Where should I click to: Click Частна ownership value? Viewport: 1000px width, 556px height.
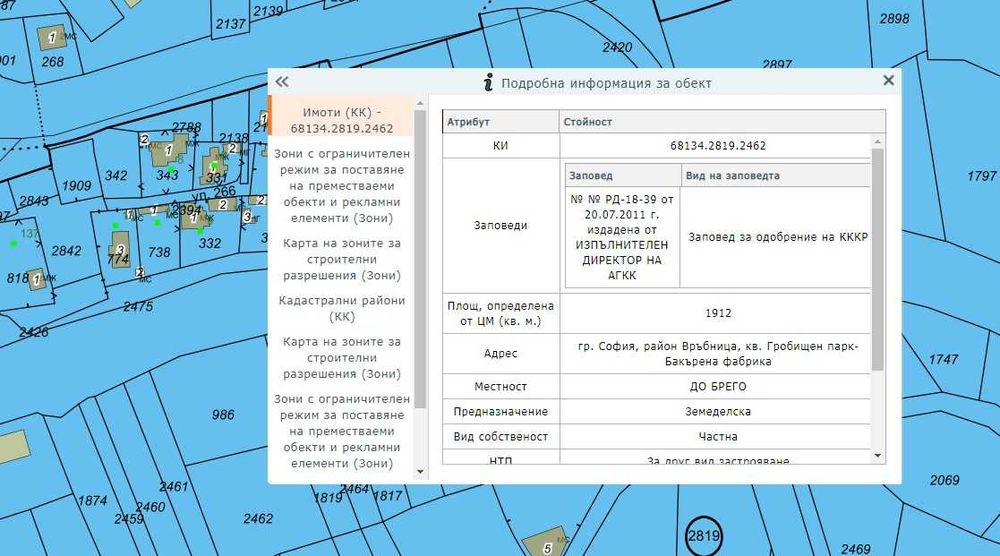(x=717, y=437)
